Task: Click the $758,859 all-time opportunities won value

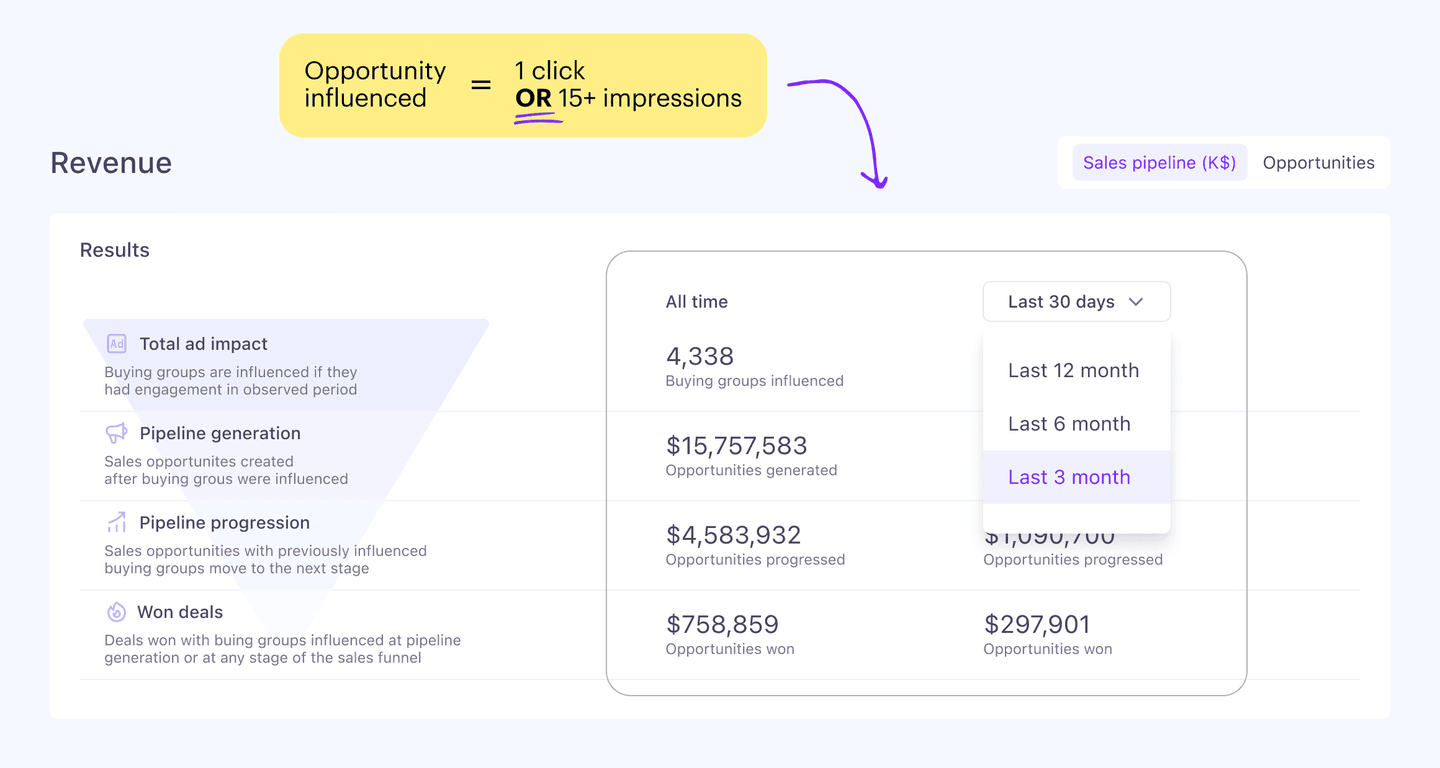Action: pyautogui.click(x=722, y=625)
